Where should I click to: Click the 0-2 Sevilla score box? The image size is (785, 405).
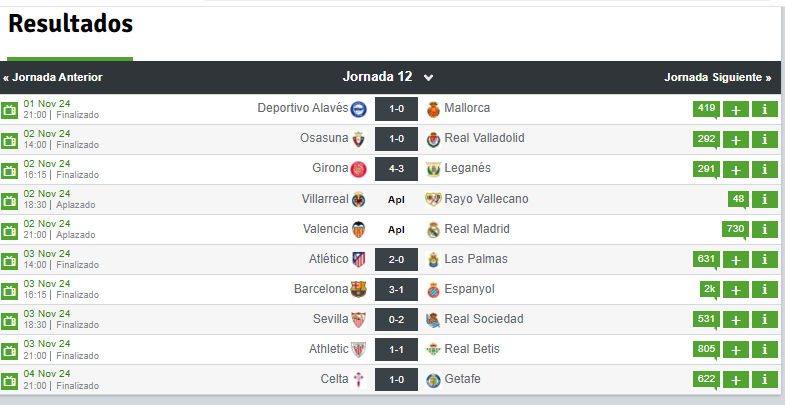[x=396, y=319]
